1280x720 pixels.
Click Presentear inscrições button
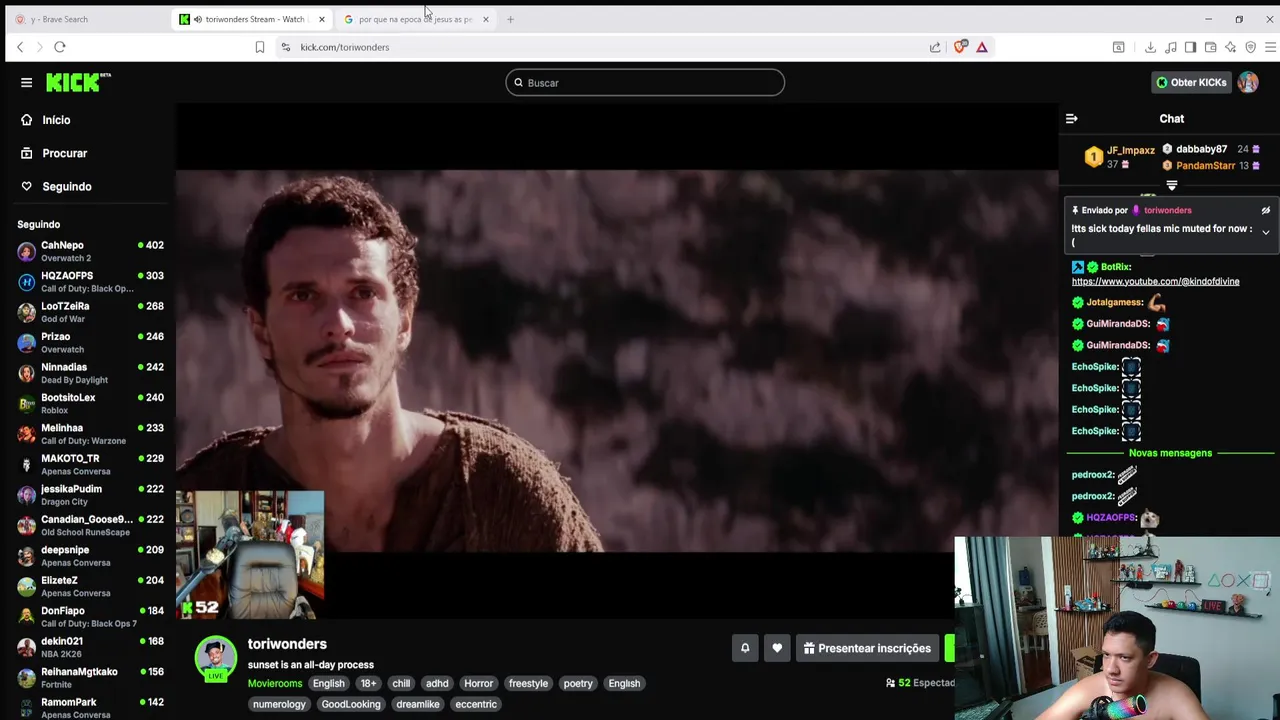point(867,648)
